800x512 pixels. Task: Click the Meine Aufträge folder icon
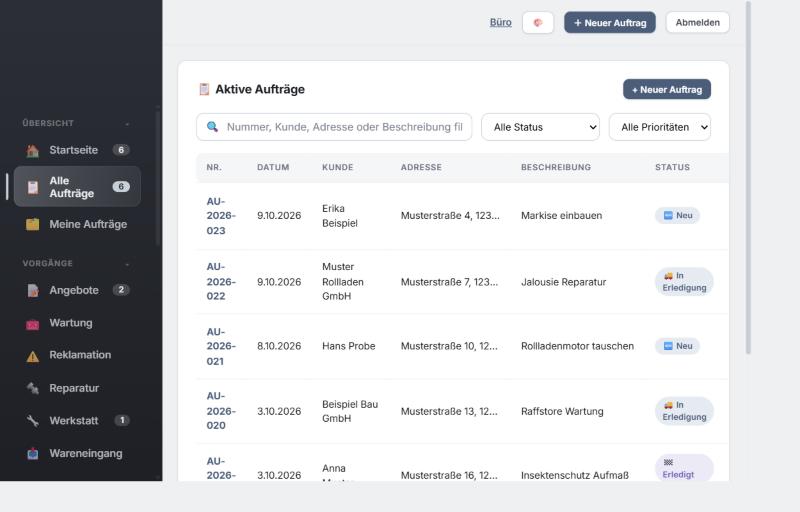click(x=33, y=224)
